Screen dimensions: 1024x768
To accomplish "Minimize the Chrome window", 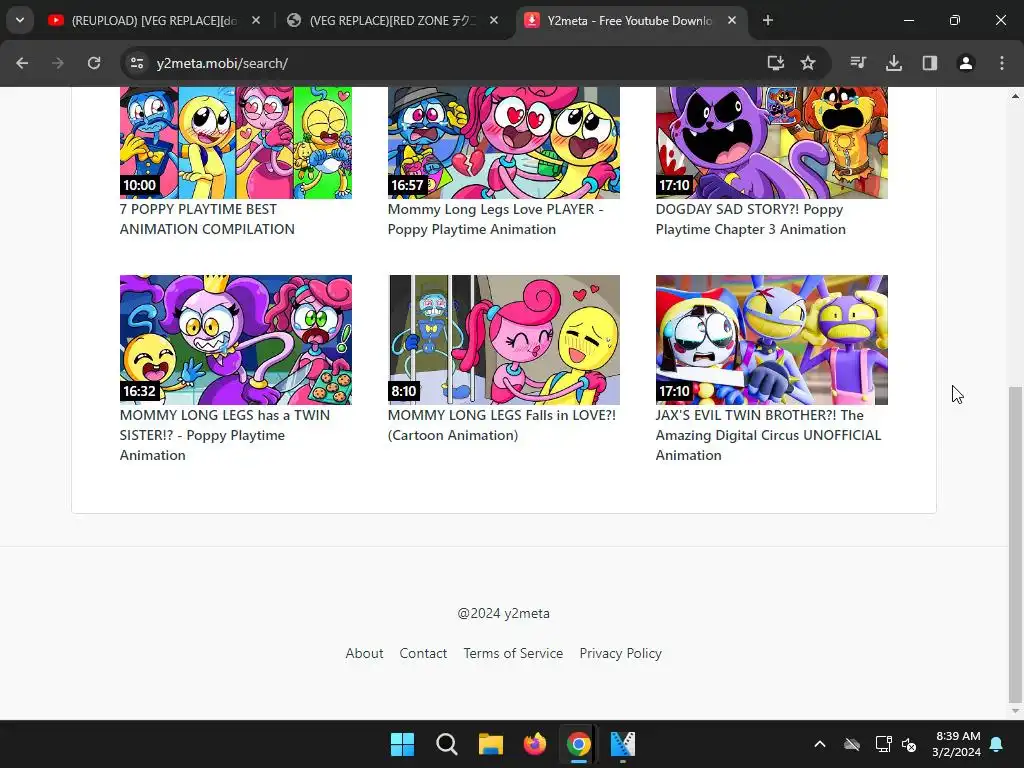I will coord(908,20).
